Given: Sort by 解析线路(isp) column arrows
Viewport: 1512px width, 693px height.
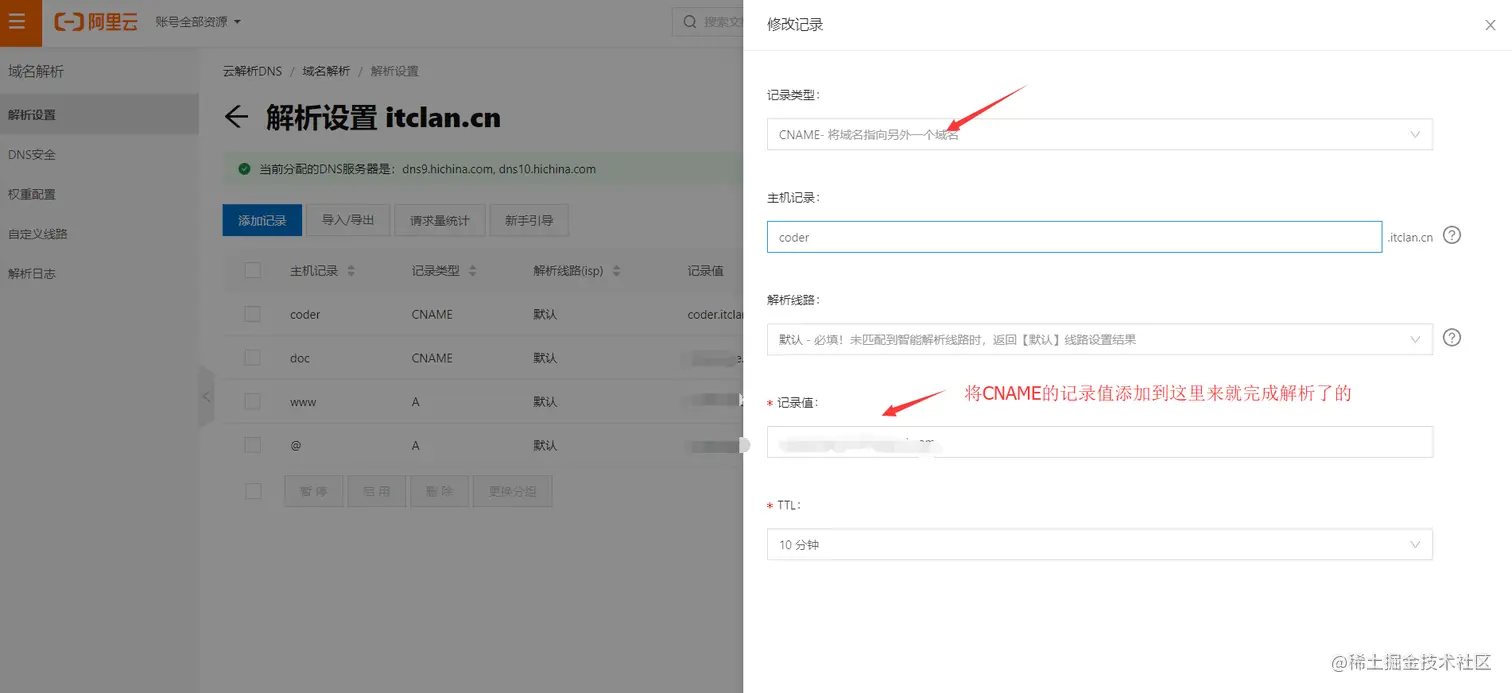Looking at the screenshot, I should point(616,271).
